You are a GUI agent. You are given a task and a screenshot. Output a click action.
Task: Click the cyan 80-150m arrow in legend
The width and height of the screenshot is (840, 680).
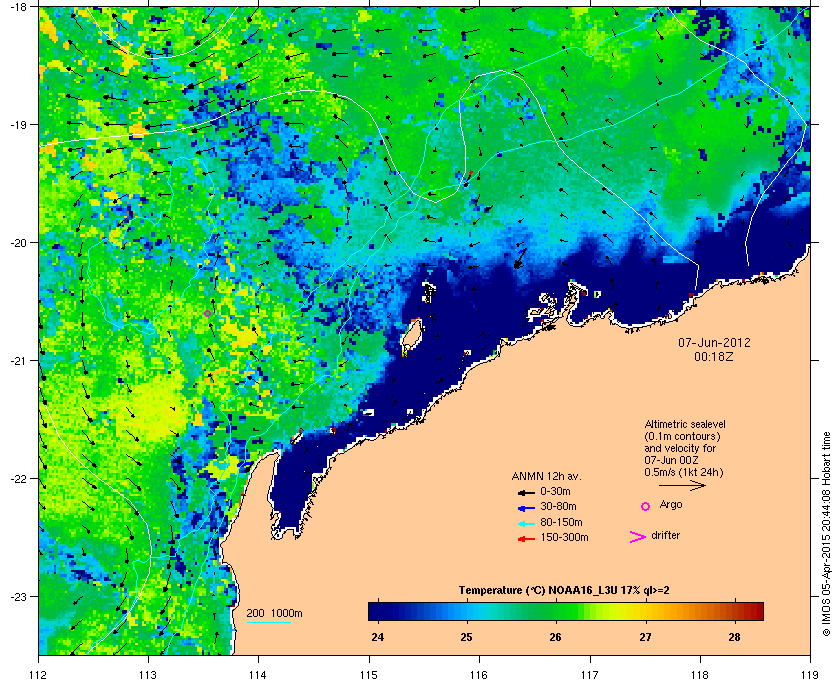point(526,524)
